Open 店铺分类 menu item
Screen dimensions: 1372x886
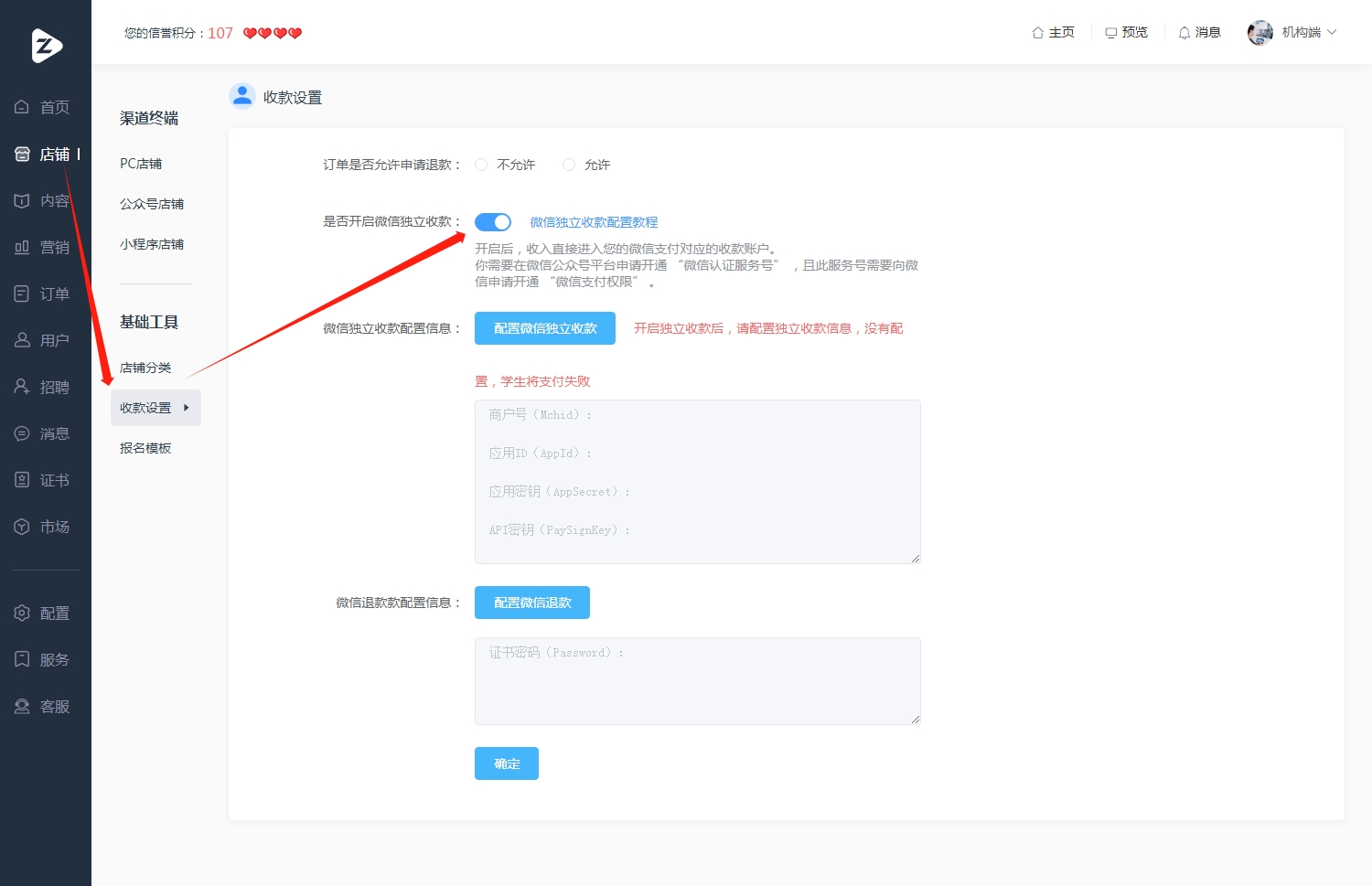click(x=145, y=368)
